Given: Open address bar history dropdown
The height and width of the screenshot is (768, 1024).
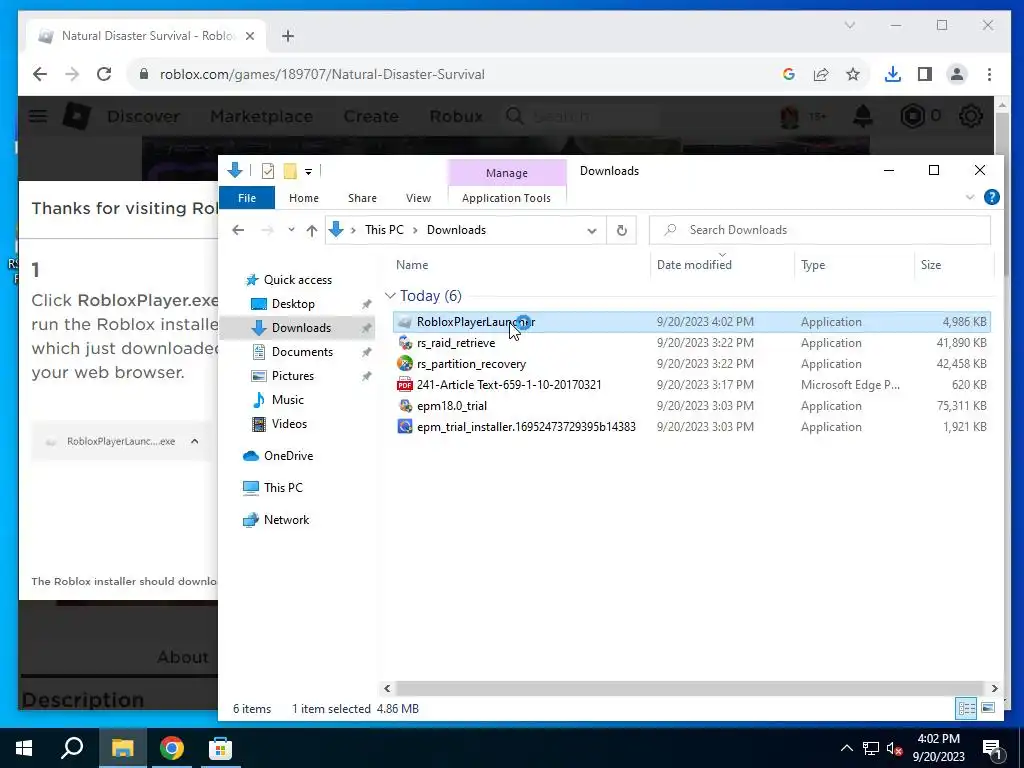Looking at the screenshot, I should pyautogui.click(x=592, y=231).
